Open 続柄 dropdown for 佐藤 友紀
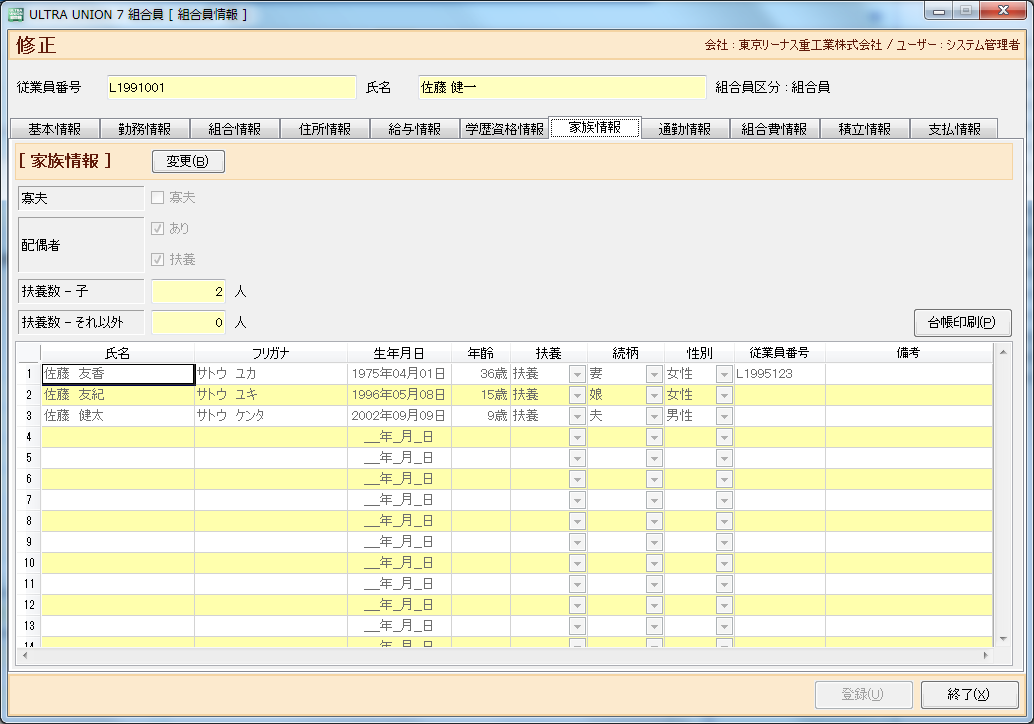 [654, 395]
